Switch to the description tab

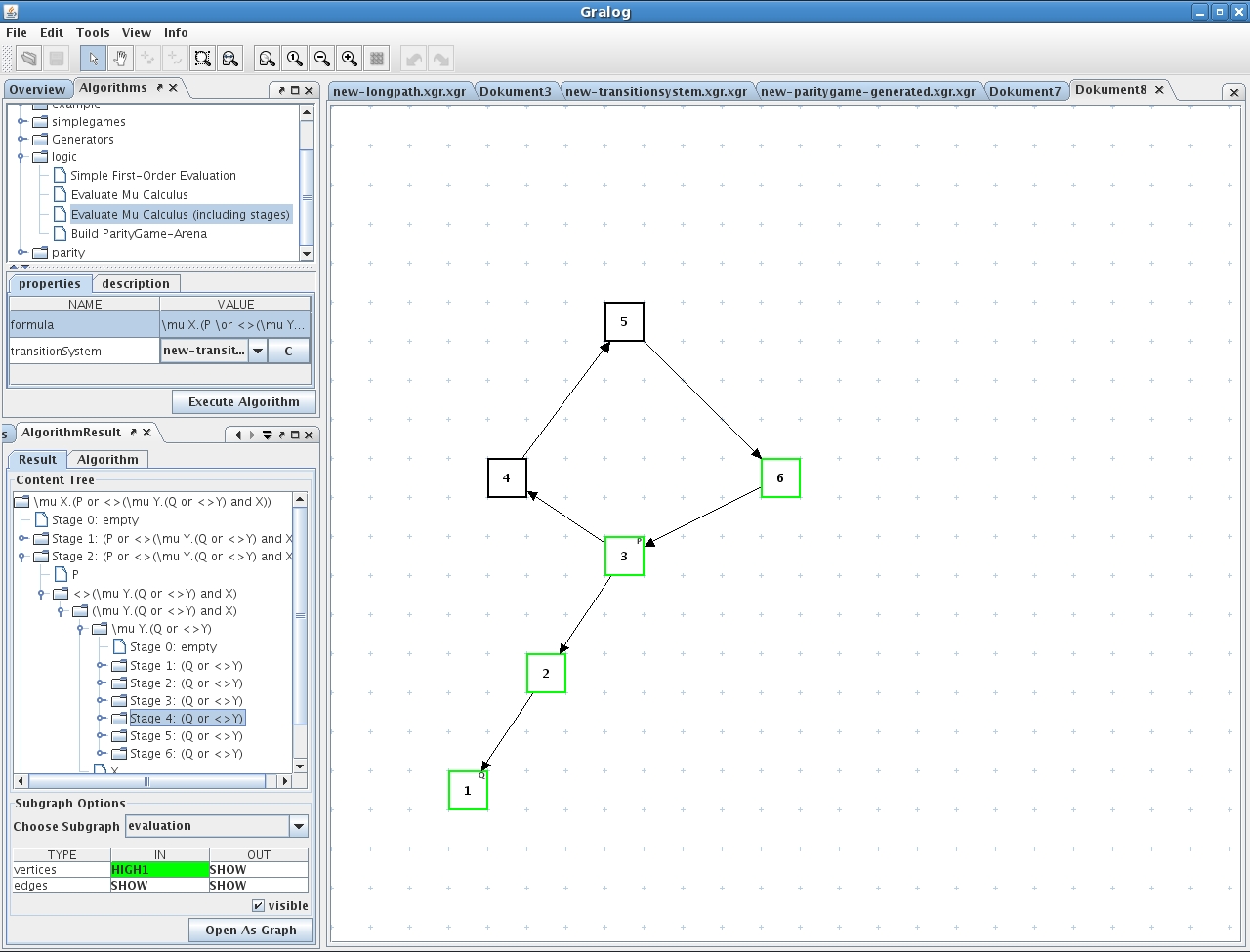coord(136,284)
